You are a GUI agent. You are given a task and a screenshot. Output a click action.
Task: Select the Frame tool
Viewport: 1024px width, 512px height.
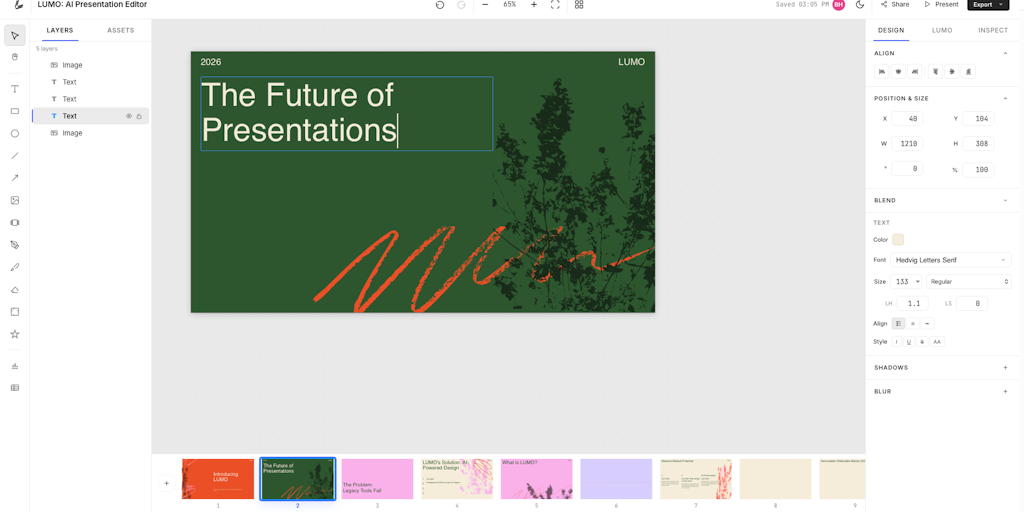pos(15,312)
